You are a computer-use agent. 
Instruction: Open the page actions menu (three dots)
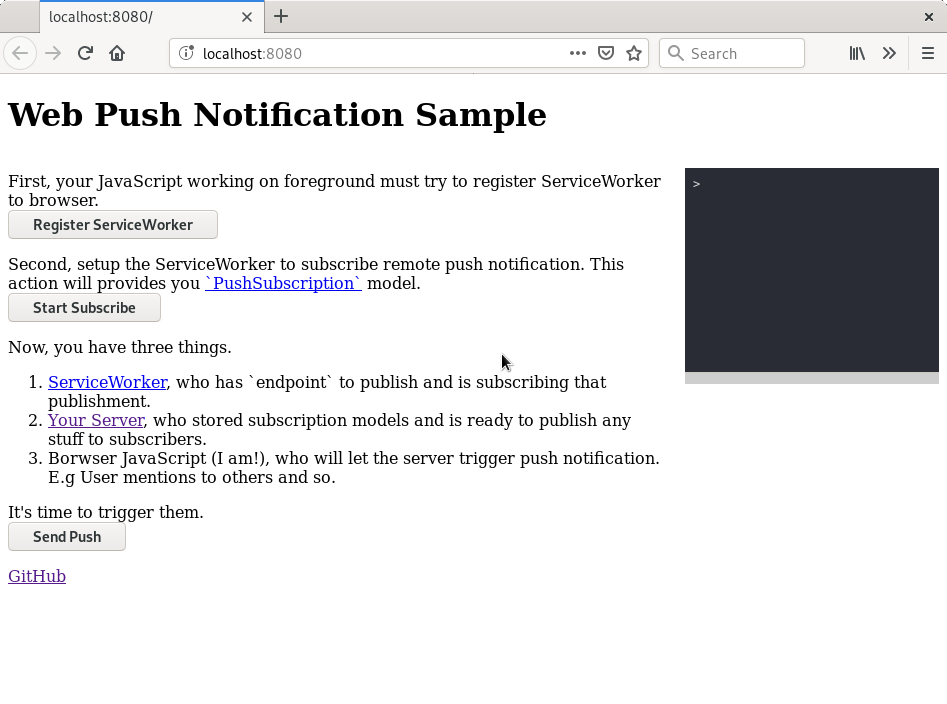tap(578, 52)
